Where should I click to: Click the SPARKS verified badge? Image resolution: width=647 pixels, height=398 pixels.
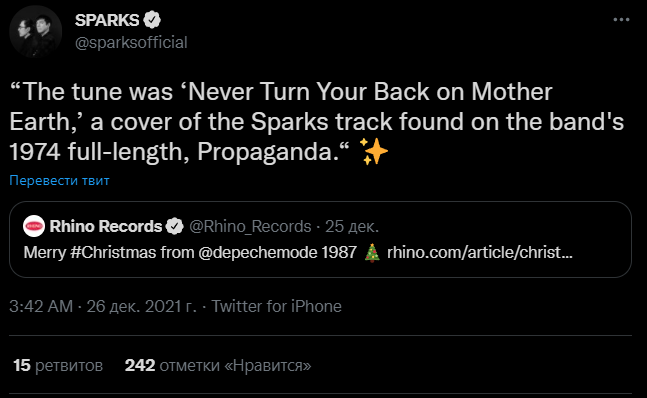(x=152, y=20)
